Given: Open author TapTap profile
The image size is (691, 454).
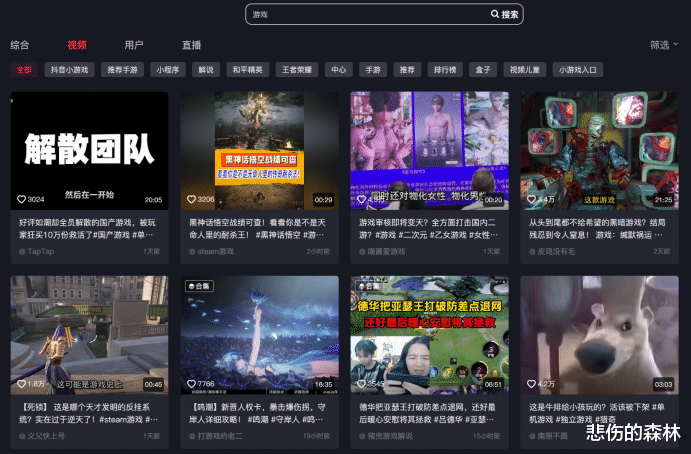Looking at the screenshot, I should [37, 251].
